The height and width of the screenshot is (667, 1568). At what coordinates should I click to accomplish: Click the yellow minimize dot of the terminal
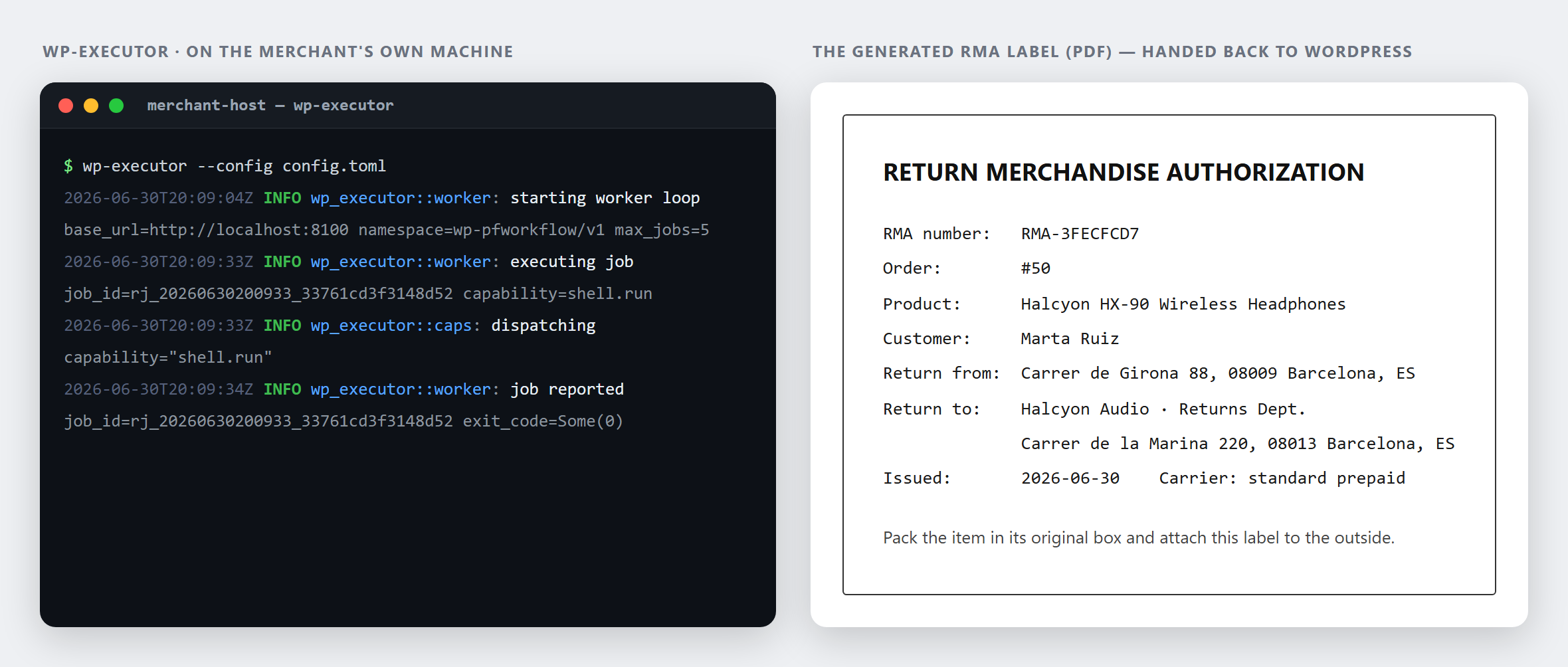[x=91, y=106]
